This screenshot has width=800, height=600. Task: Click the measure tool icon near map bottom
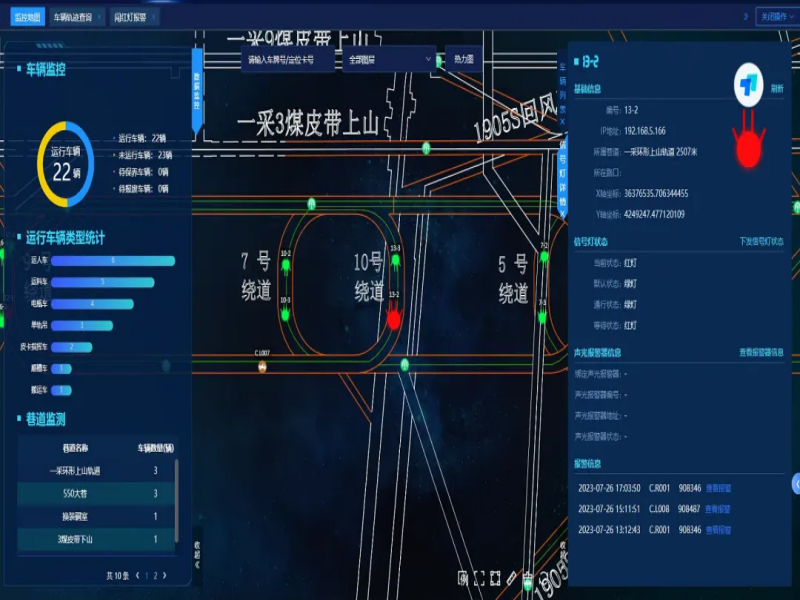pyautogui.click(x=511, y=577)
